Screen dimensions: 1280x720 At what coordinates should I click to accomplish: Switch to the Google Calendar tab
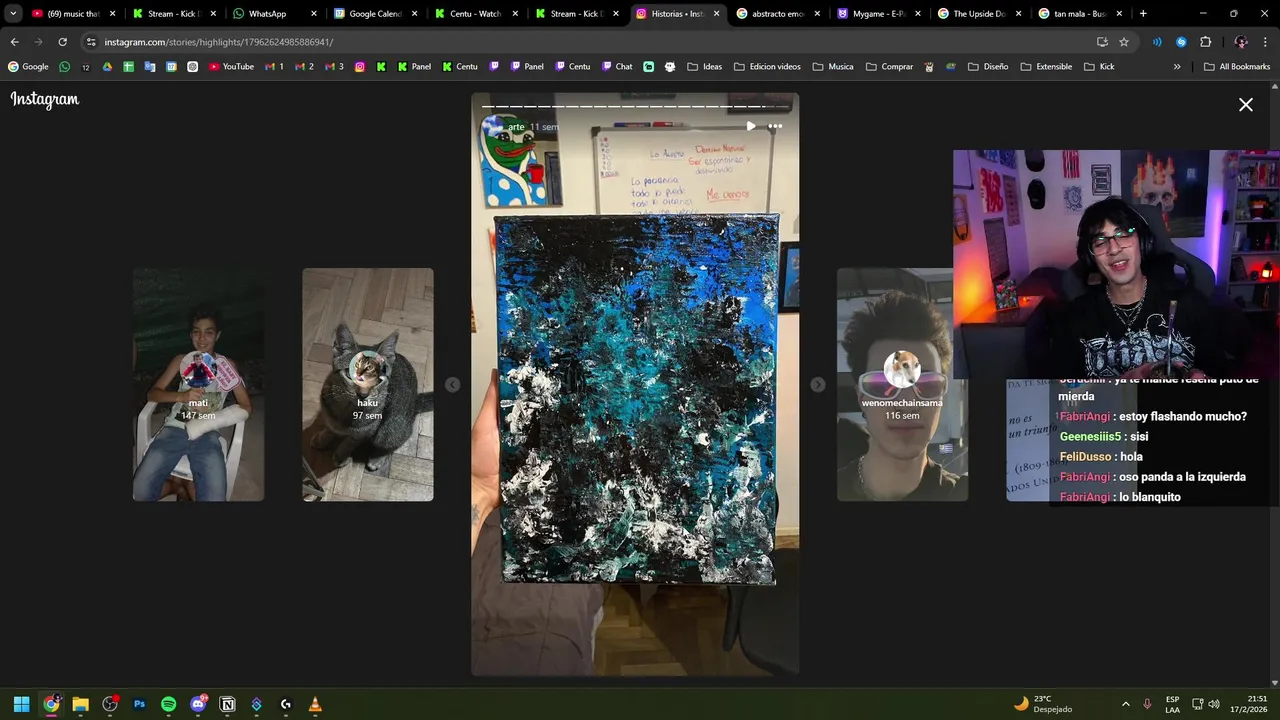coord(375,14)
